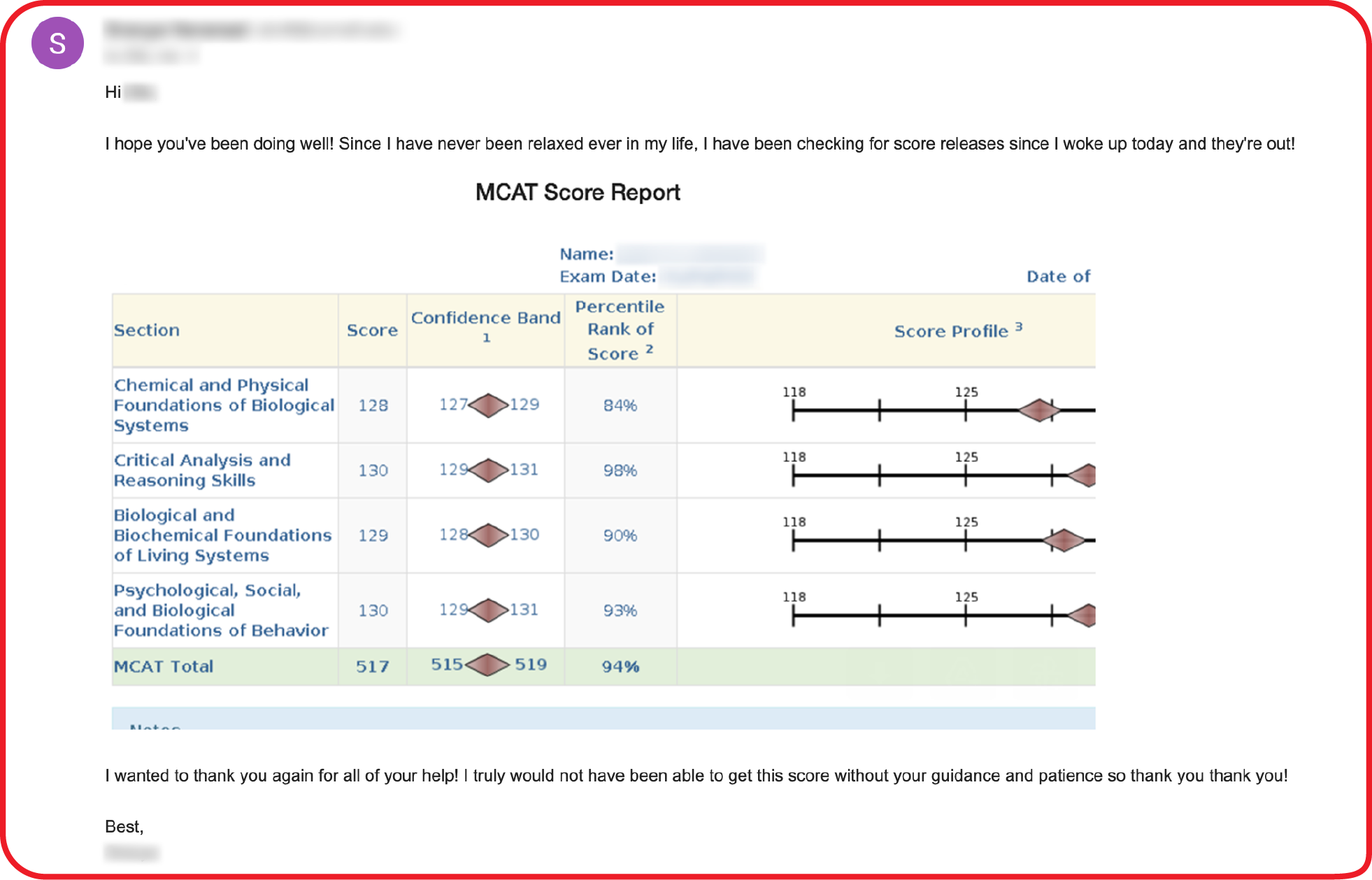Click the MCAT Total row label

164,667
